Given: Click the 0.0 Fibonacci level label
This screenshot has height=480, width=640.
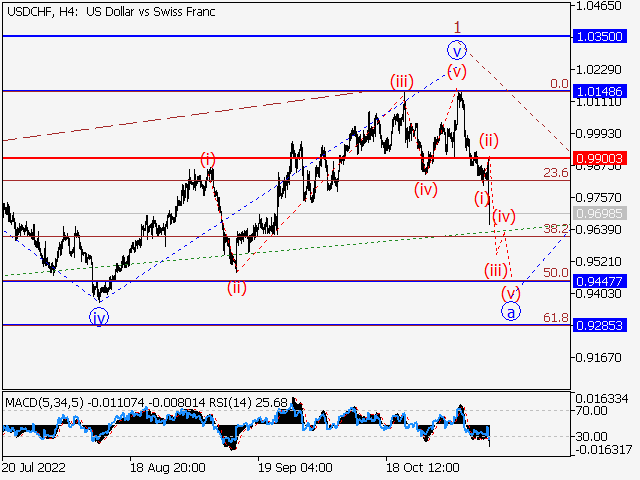Looking at the screenshot, I should pyautogui.click(x=559, y=83).
